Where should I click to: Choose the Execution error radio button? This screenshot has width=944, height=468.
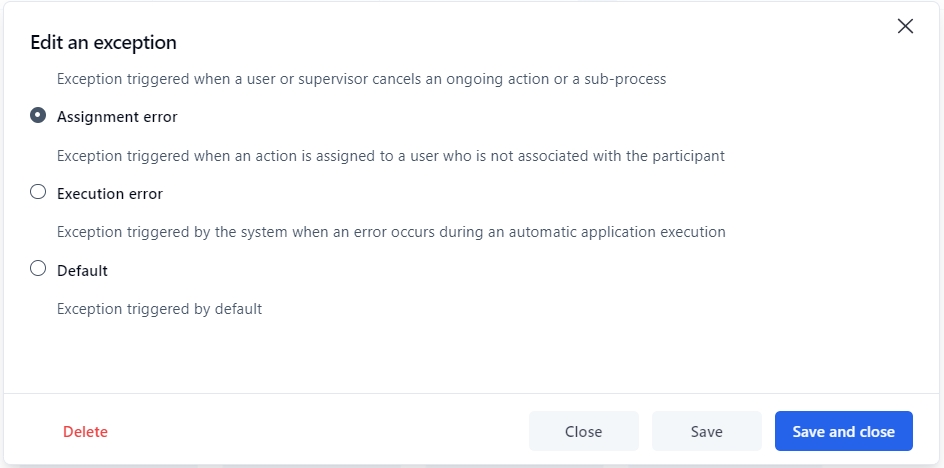[38, 192]
